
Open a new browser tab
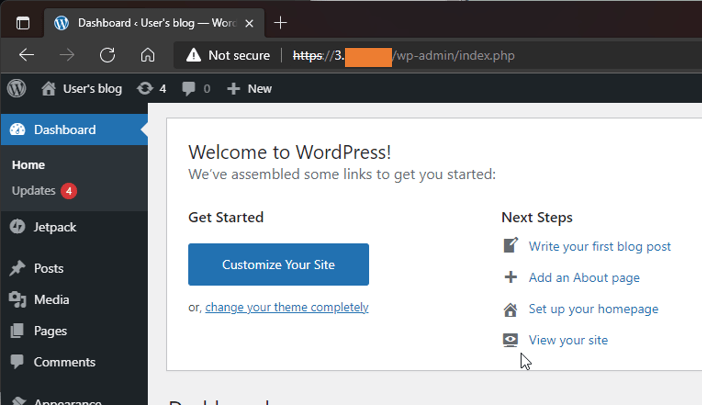pos(280,22)
